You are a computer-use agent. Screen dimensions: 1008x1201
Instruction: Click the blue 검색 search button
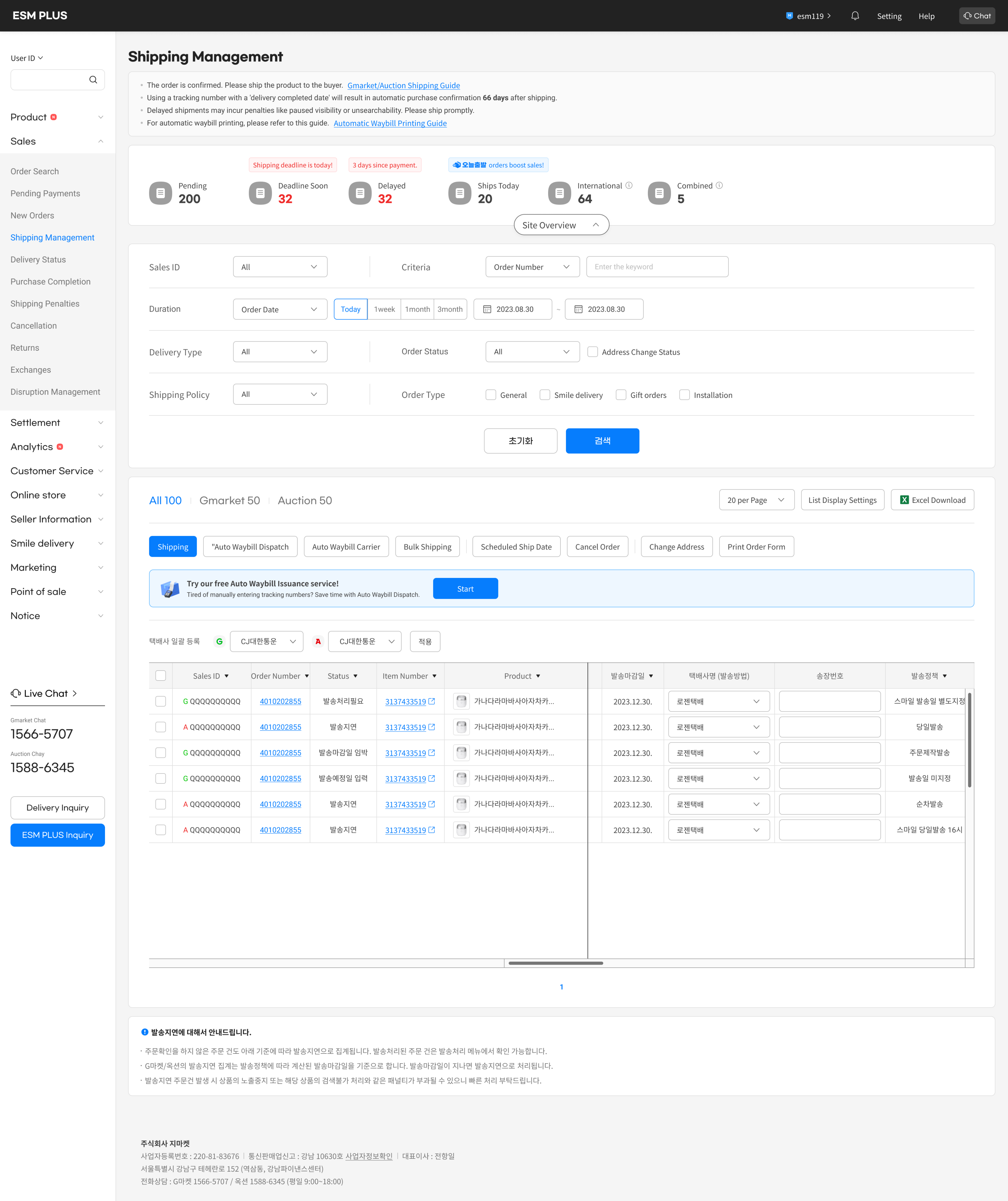[x=602, y=441]
